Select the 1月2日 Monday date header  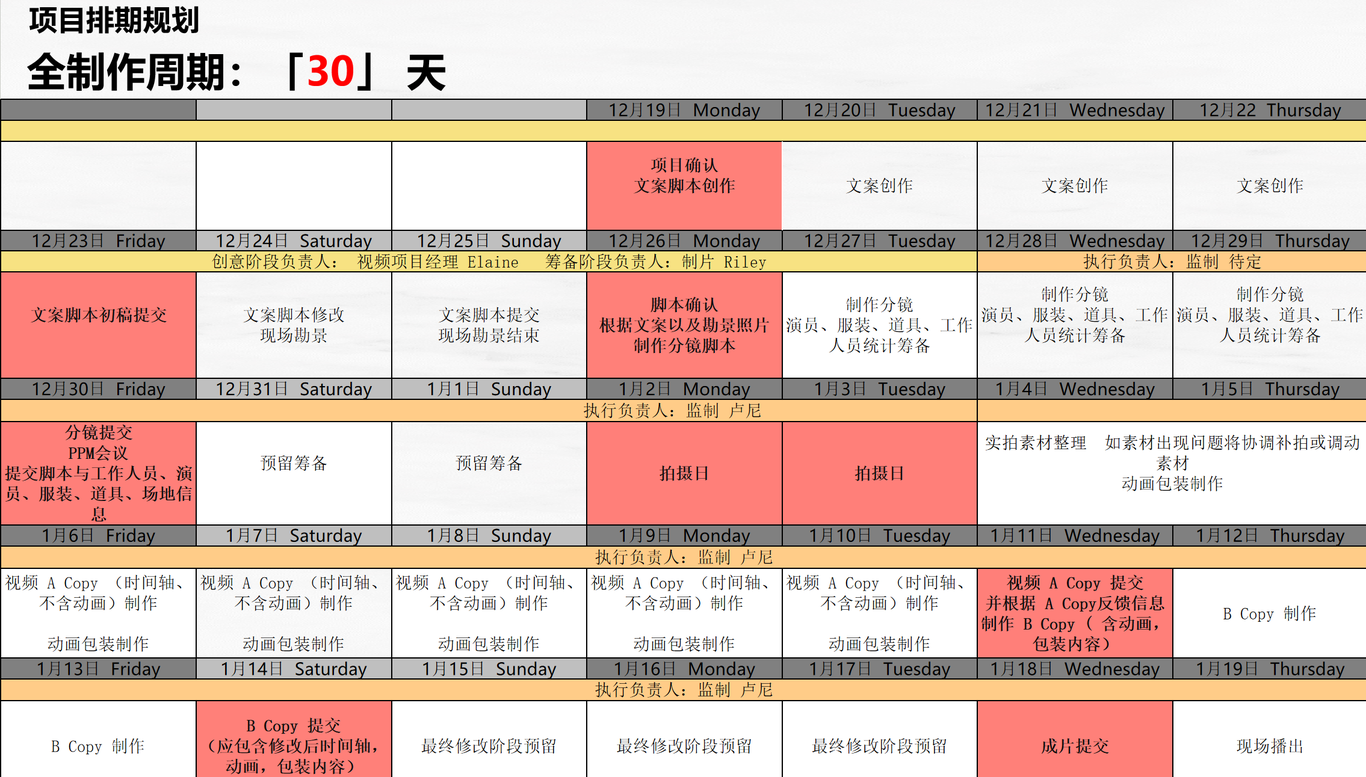coord(684,389)
